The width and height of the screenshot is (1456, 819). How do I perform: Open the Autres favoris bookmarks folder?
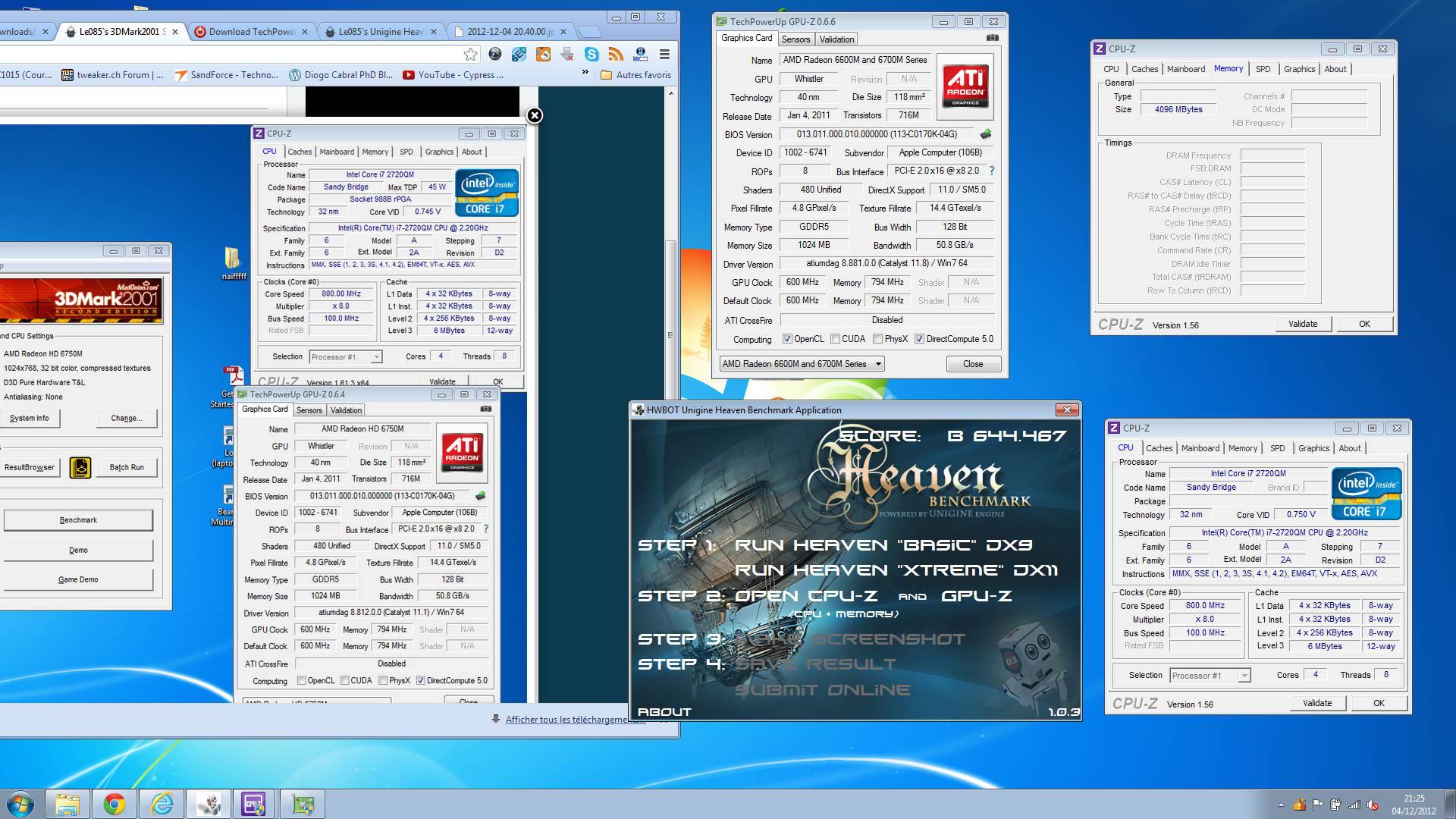635,75
